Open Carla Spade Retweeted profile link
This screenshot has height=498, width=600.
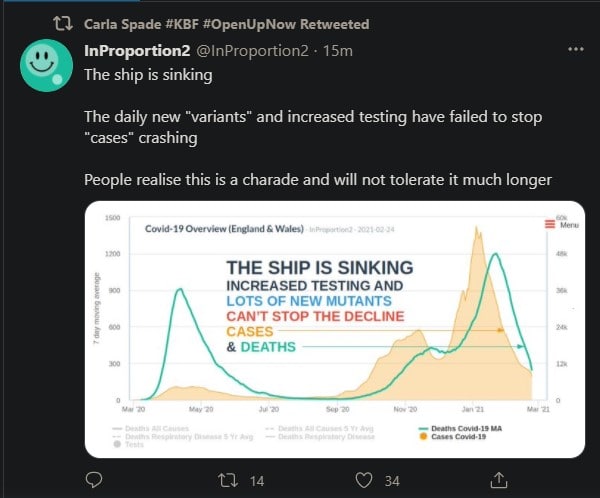[x=227, y=24]
